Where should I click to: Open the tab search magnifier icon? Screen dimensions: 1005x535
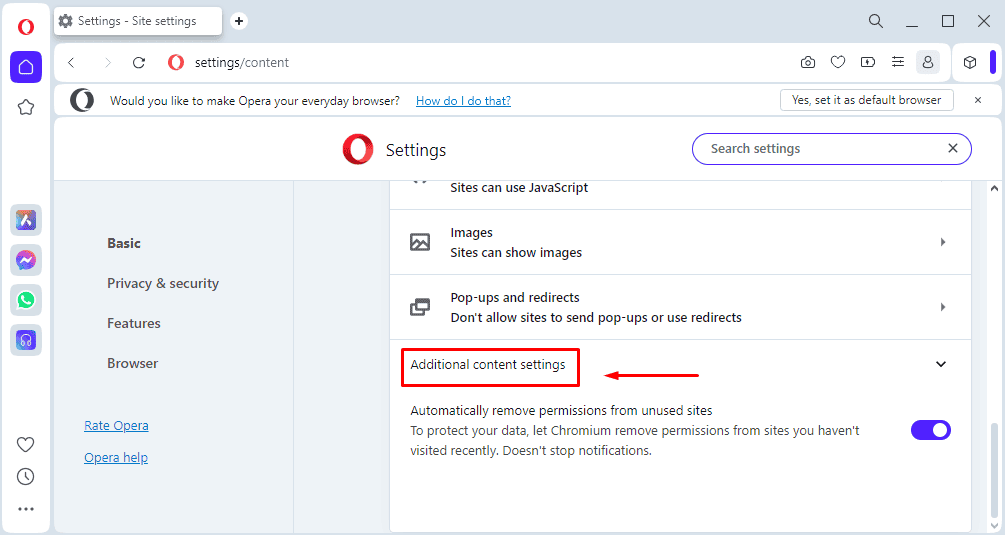876,21
